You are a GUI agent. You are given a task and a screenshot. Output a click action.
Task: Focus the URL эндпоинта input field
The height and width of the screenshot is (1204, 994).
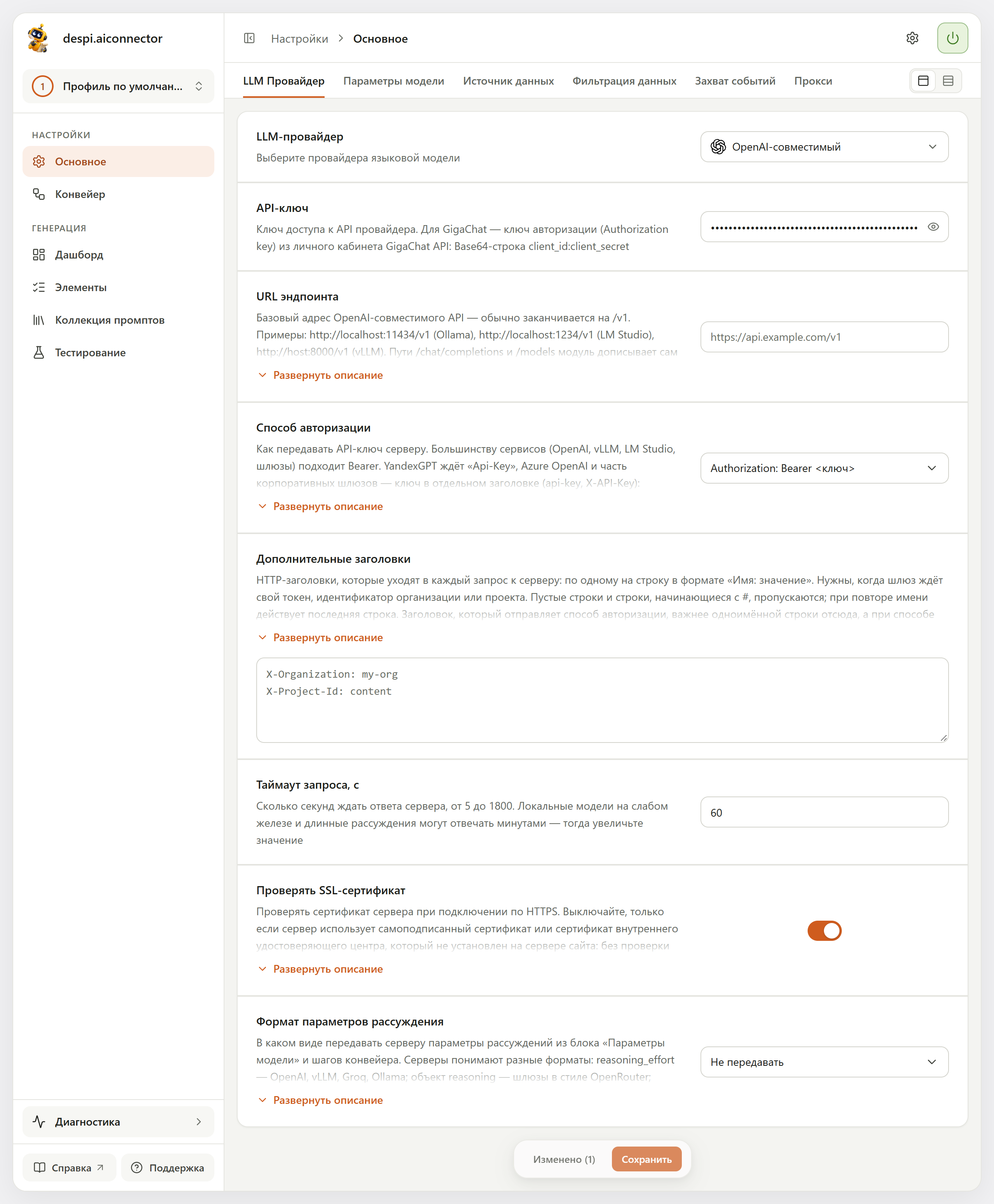point(824,337)
